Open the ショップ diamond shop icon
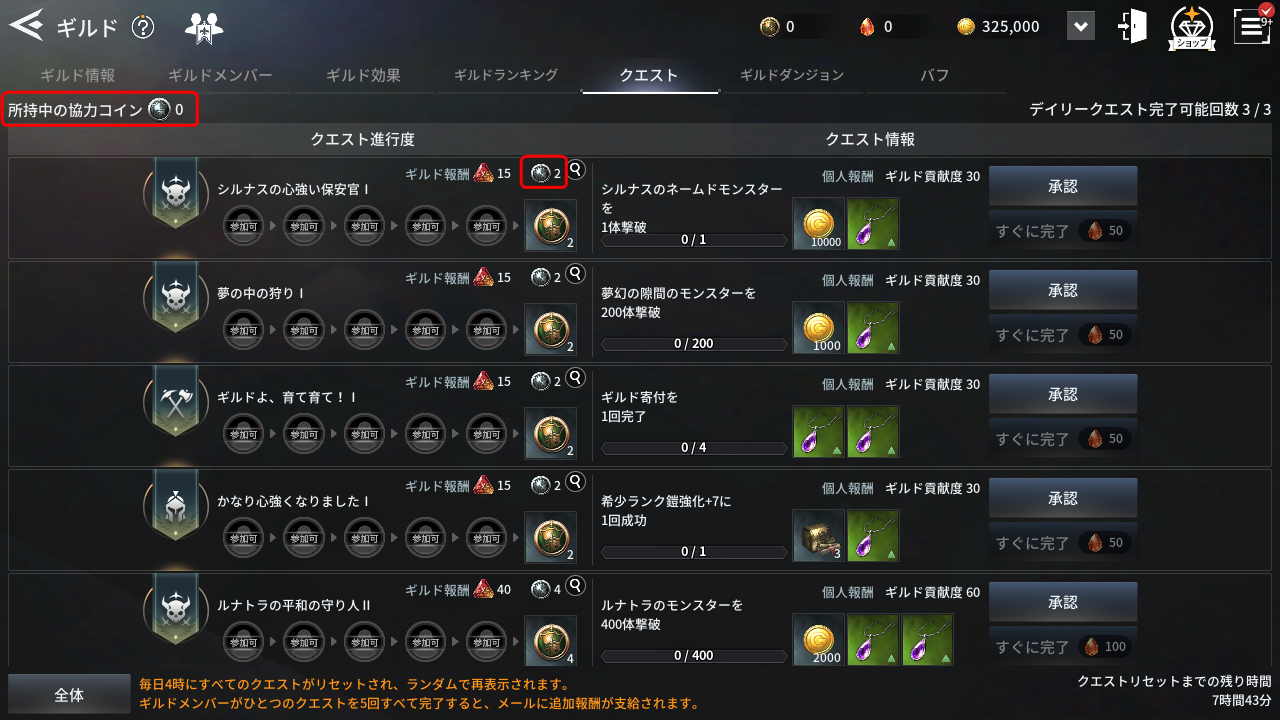 click(1192, 27)
